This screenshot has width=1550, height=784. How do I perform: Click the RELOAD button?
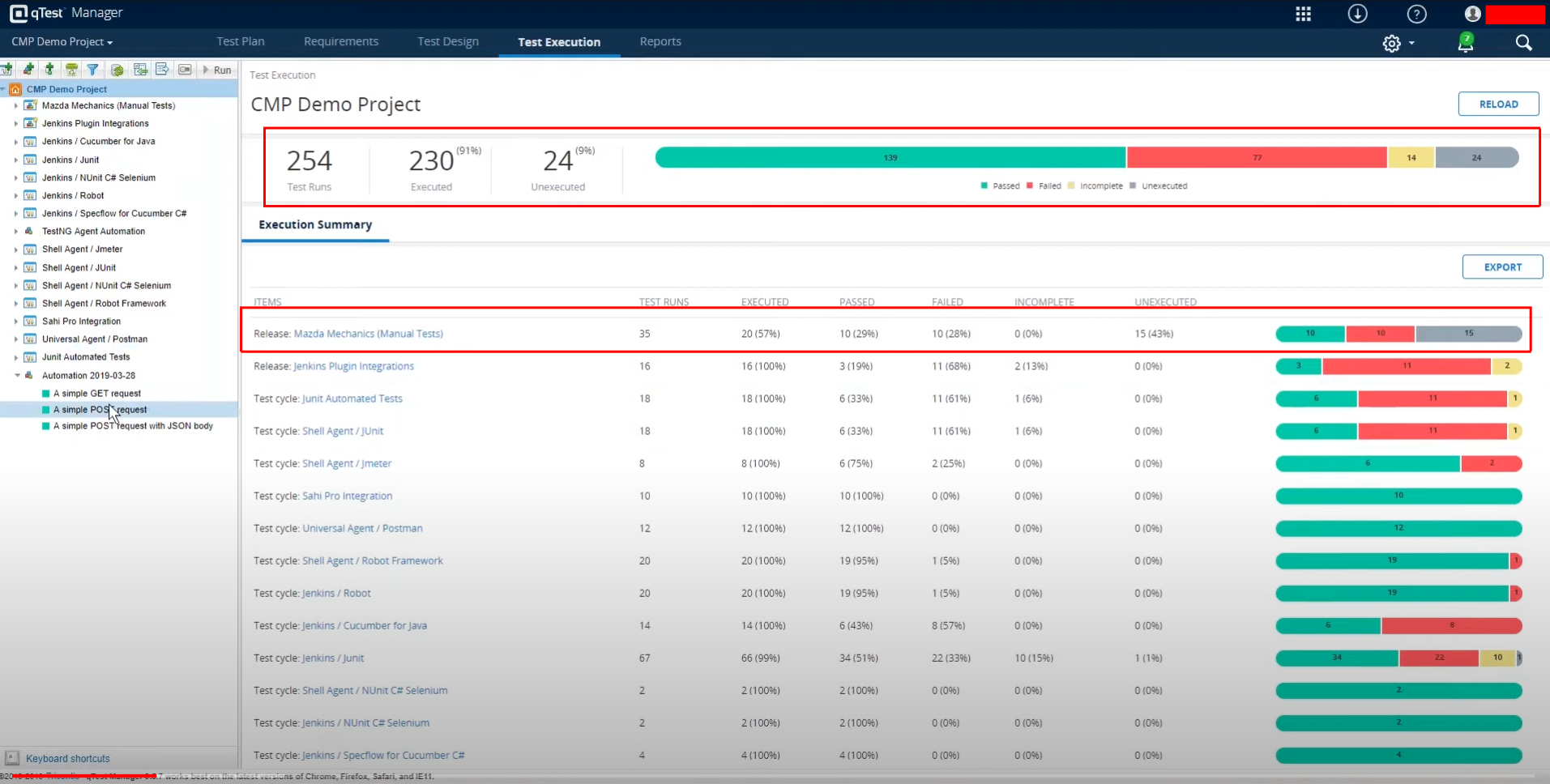pyautogui.click(x=1497, y=104)
